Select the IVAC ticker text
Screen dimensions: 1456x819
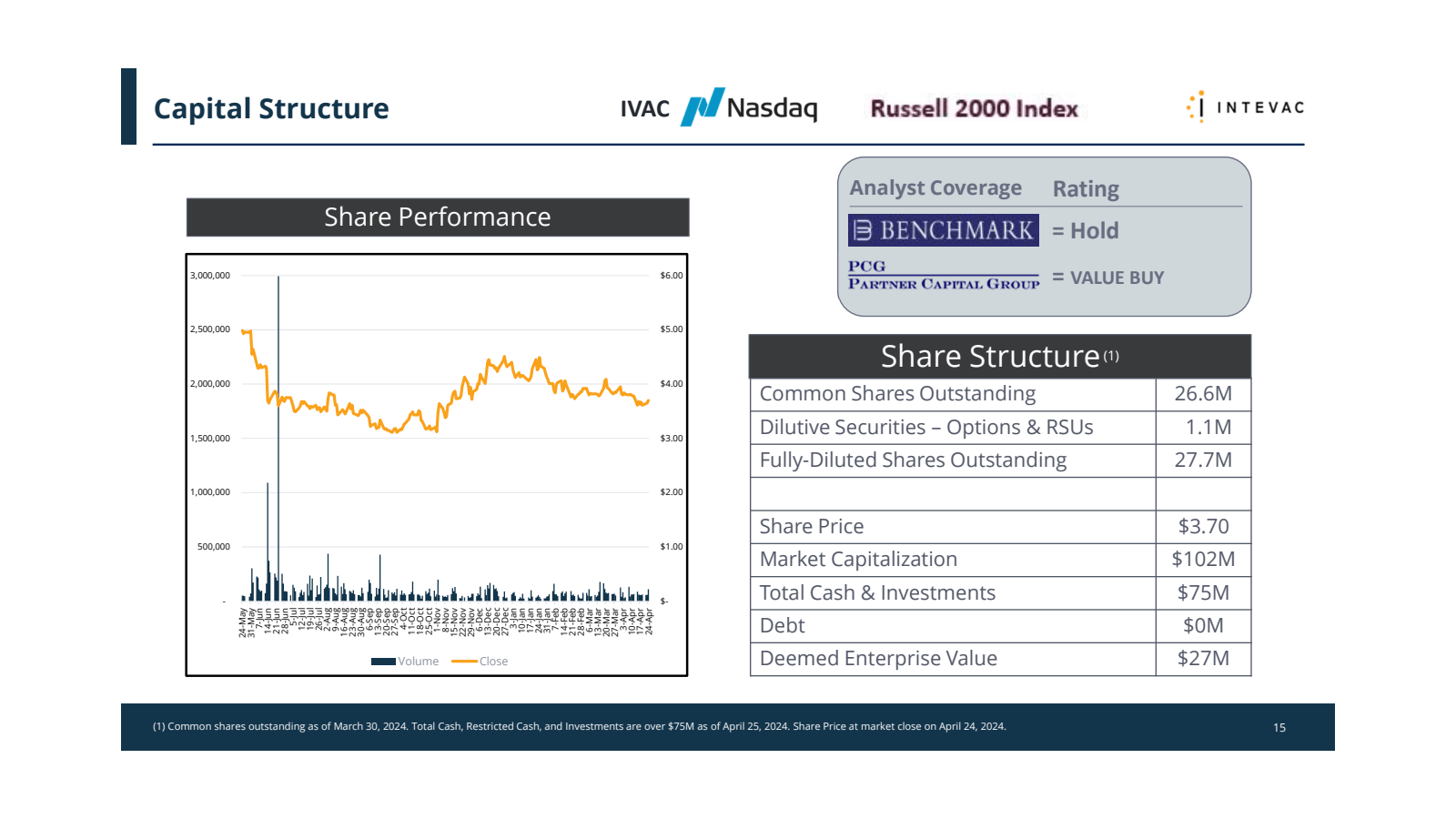[x=644, y=109]
